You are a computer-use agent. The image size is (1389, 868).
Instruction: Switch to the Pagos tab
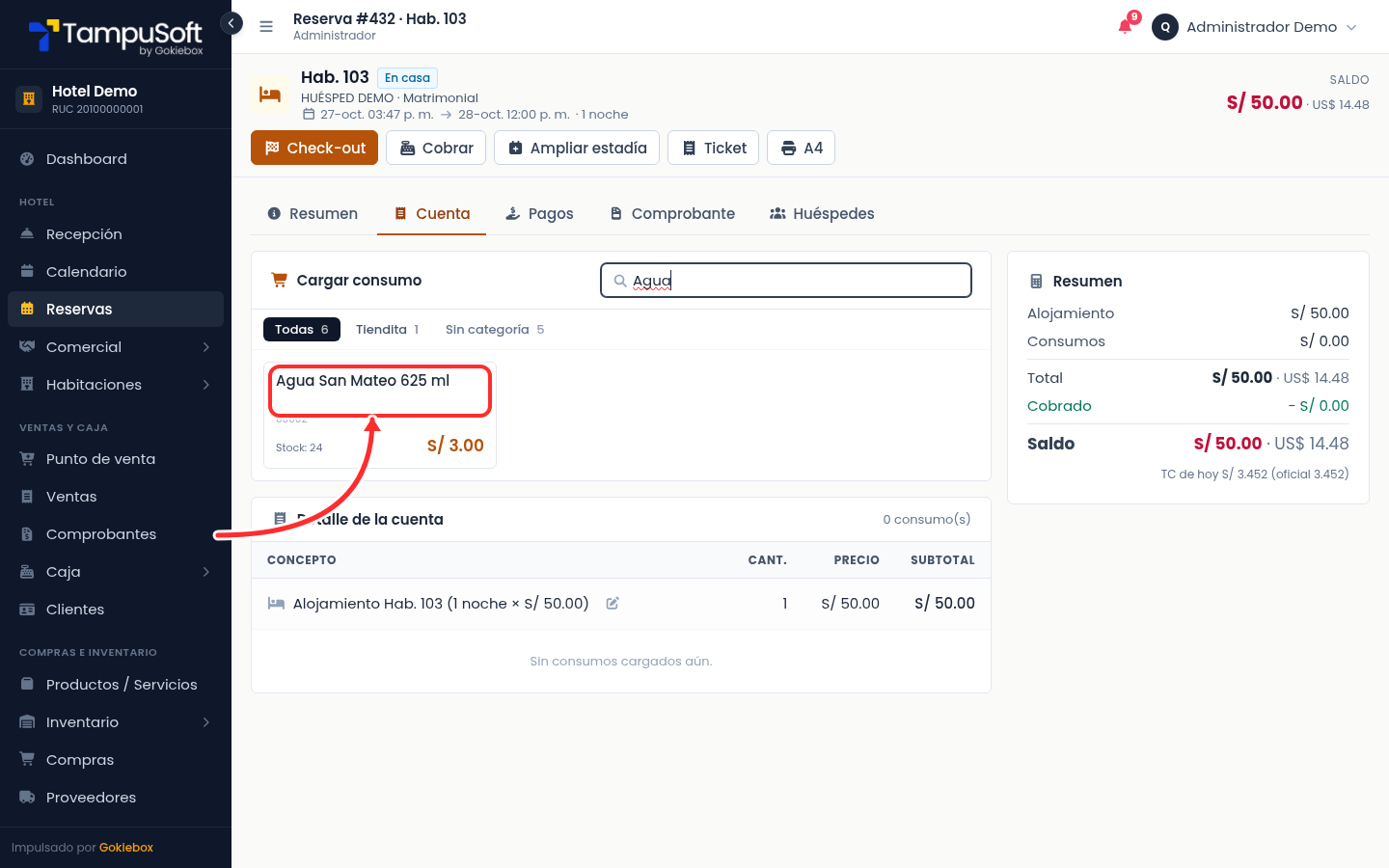tap(540, 214)
